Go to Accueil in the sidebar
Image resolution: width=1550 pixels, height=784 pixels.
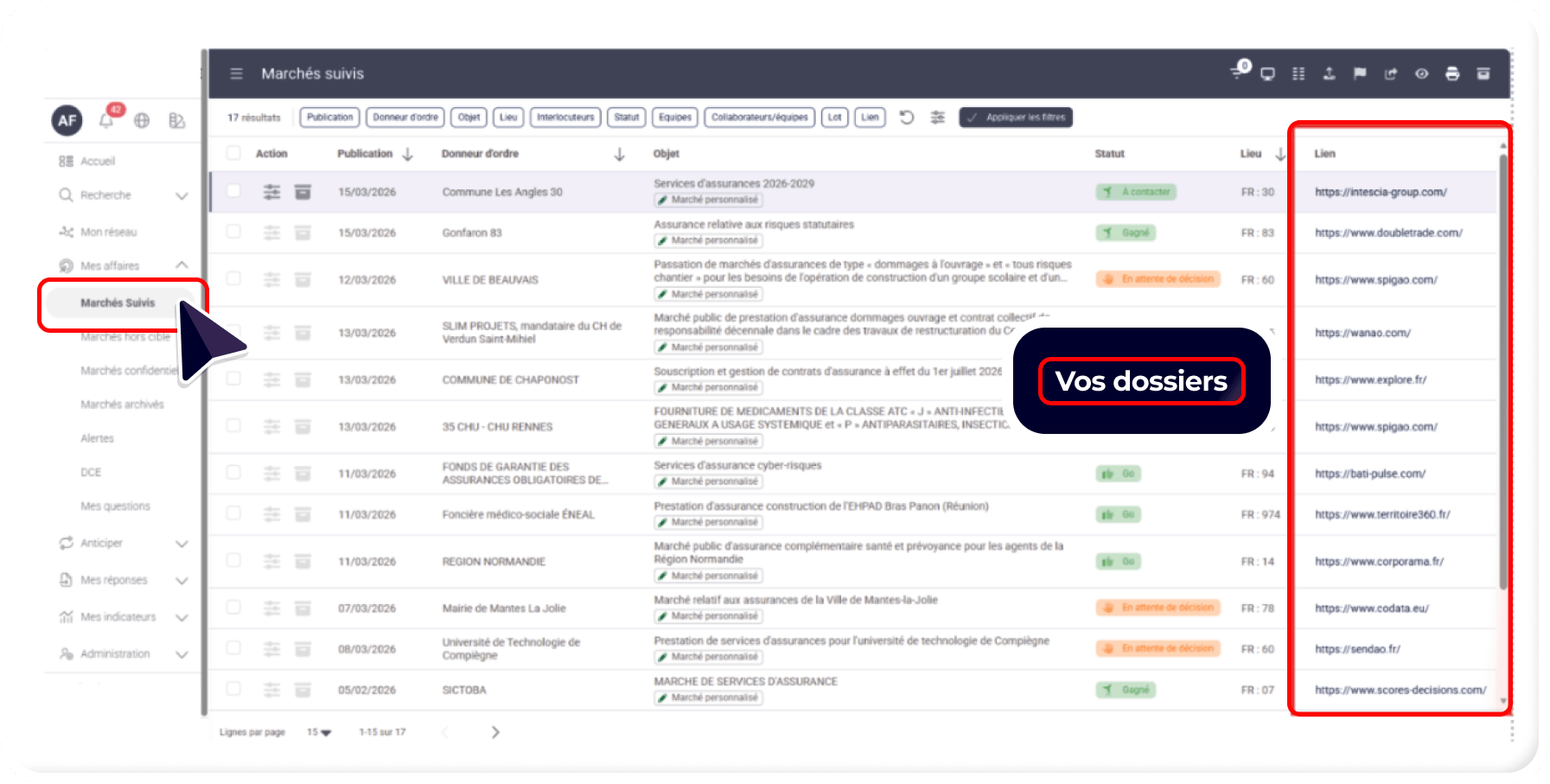pyautogui.click(x=97, y=162)
